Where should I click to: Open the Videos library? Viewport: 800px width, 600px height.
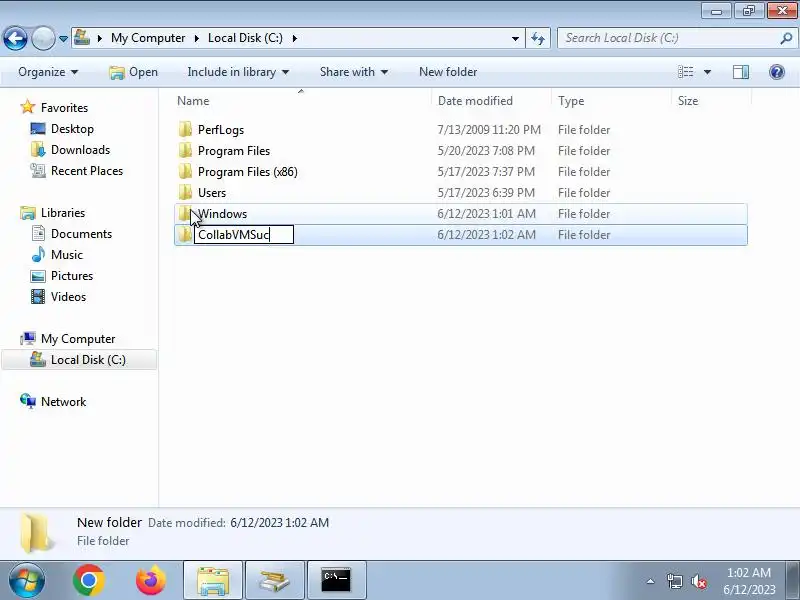[68, 296]
